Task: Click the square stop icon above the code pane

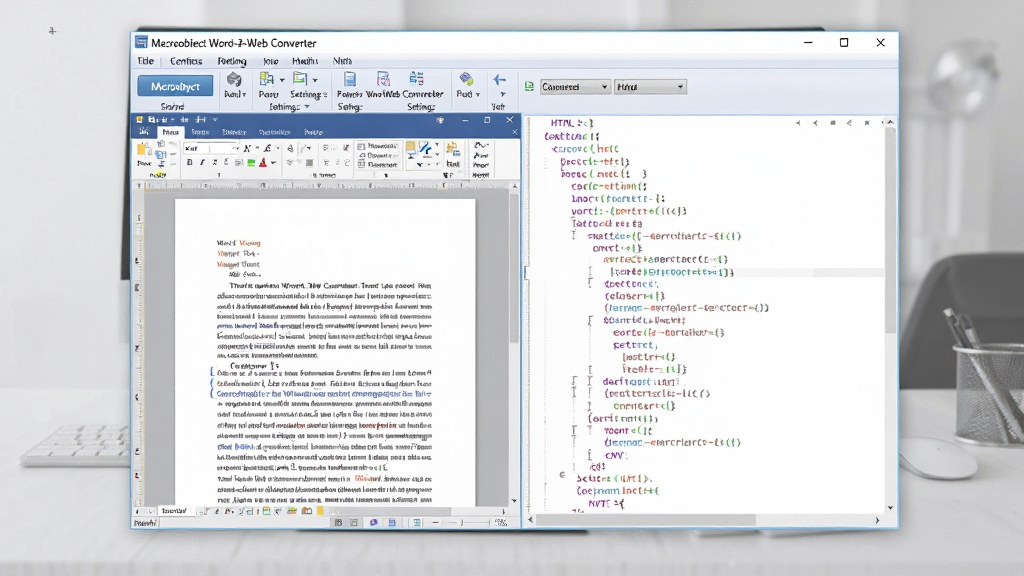Action: pyautogui.click(x=833, y=123)
